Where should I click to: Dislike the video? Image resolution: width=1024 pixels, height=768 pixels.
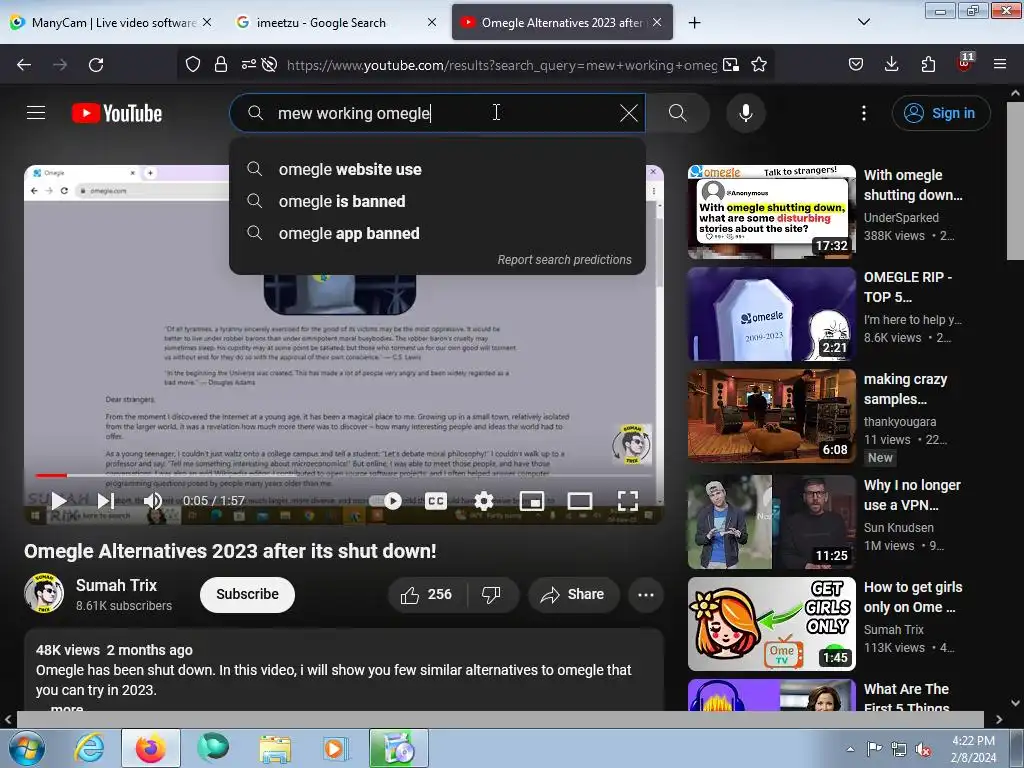click(x=492, y=595)
